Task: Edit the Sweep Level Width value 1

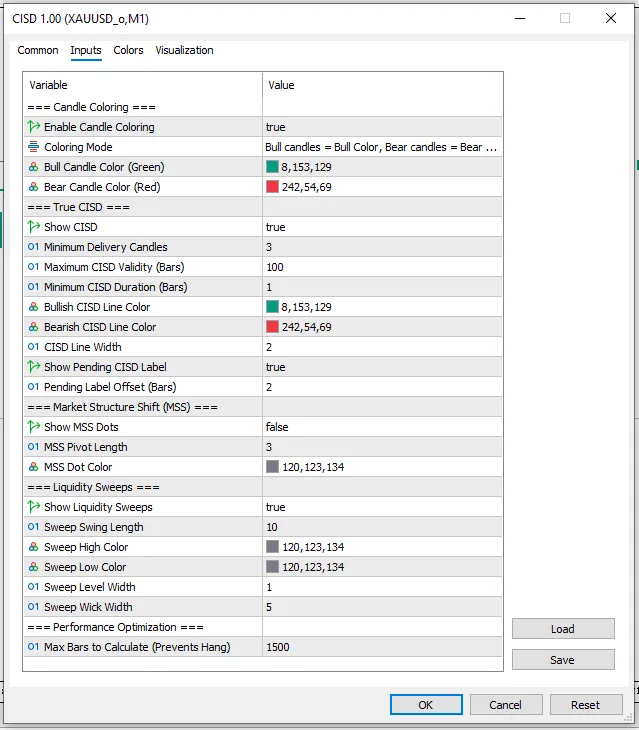Action: 382,587
